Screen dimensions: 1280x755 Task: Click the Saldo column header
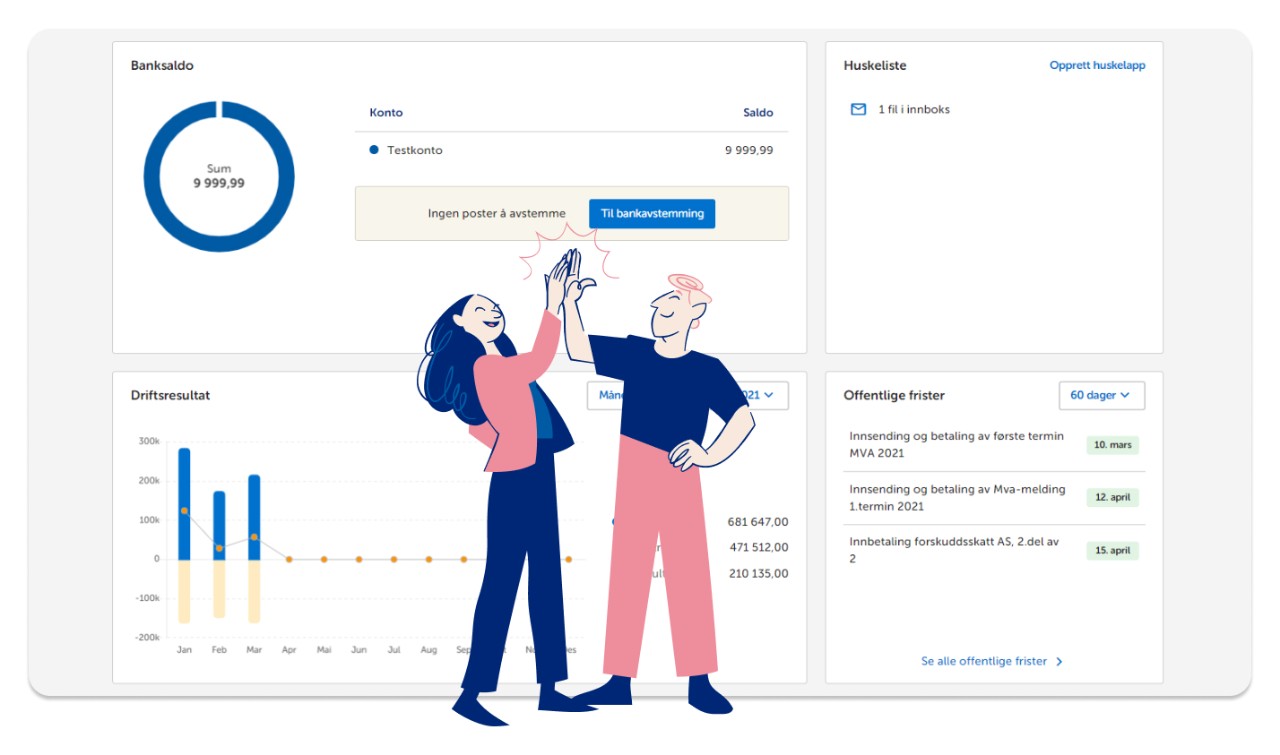(757, 113)
